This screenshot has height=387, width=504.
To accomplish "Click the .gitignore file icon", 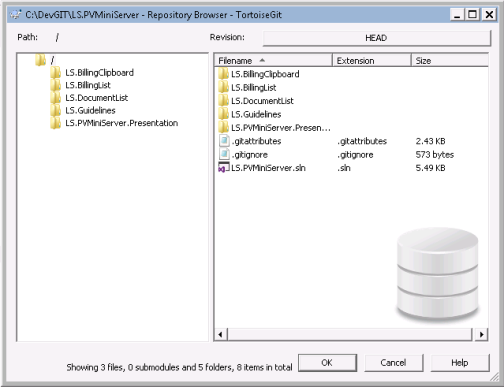I will point(224,154).
